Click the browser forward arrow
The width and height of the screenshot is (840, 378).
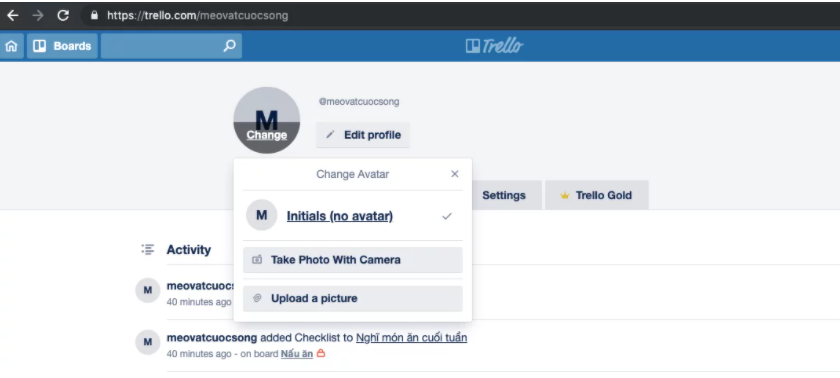pyautogui.click(x=38, y=16)
